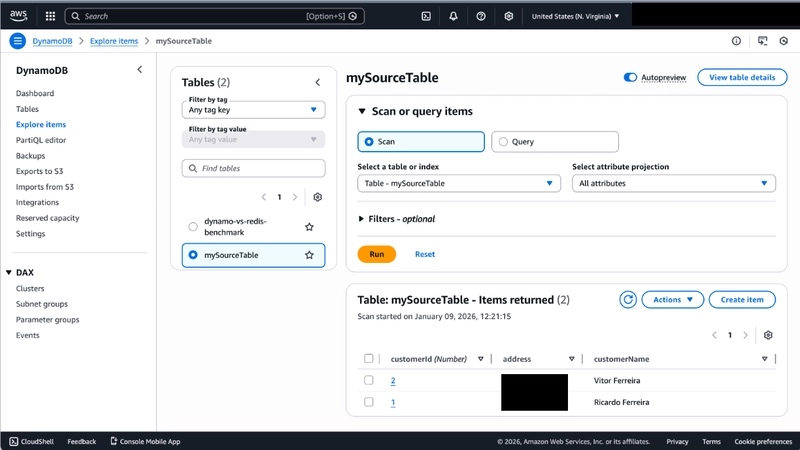The width and height of the screenshot is (800, 450).
Task: Sort by customerId column arrow
Action: pos(481,359)
